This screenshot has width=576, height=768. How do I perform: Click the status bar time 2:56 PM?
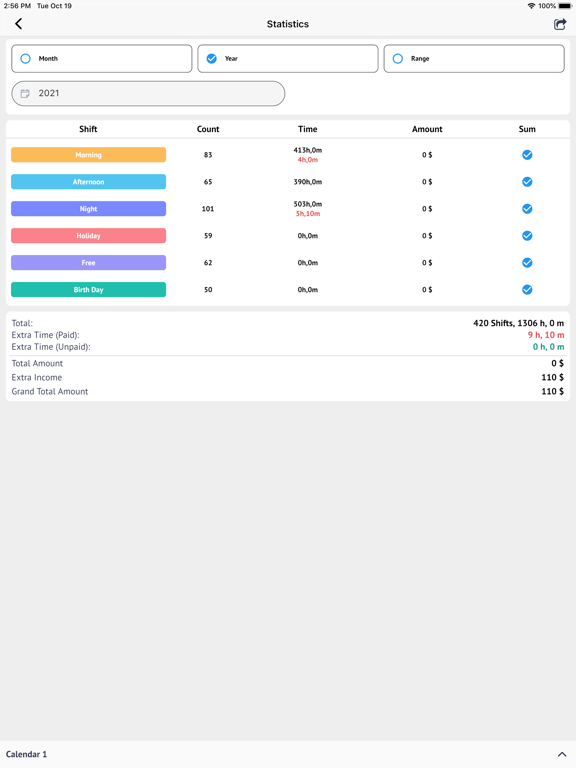pos(17,6)
